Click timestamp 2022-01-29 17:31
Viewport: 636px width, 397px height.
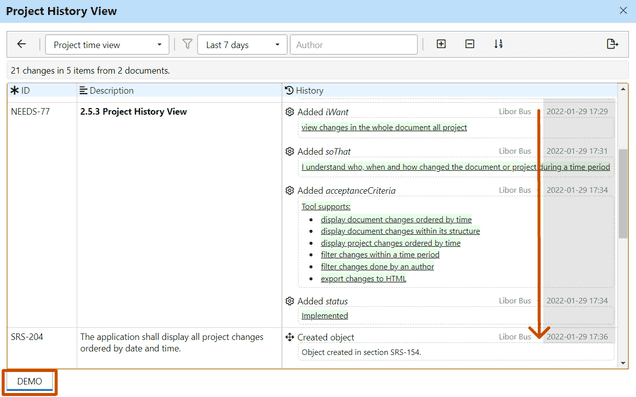(x=577, y=151)
